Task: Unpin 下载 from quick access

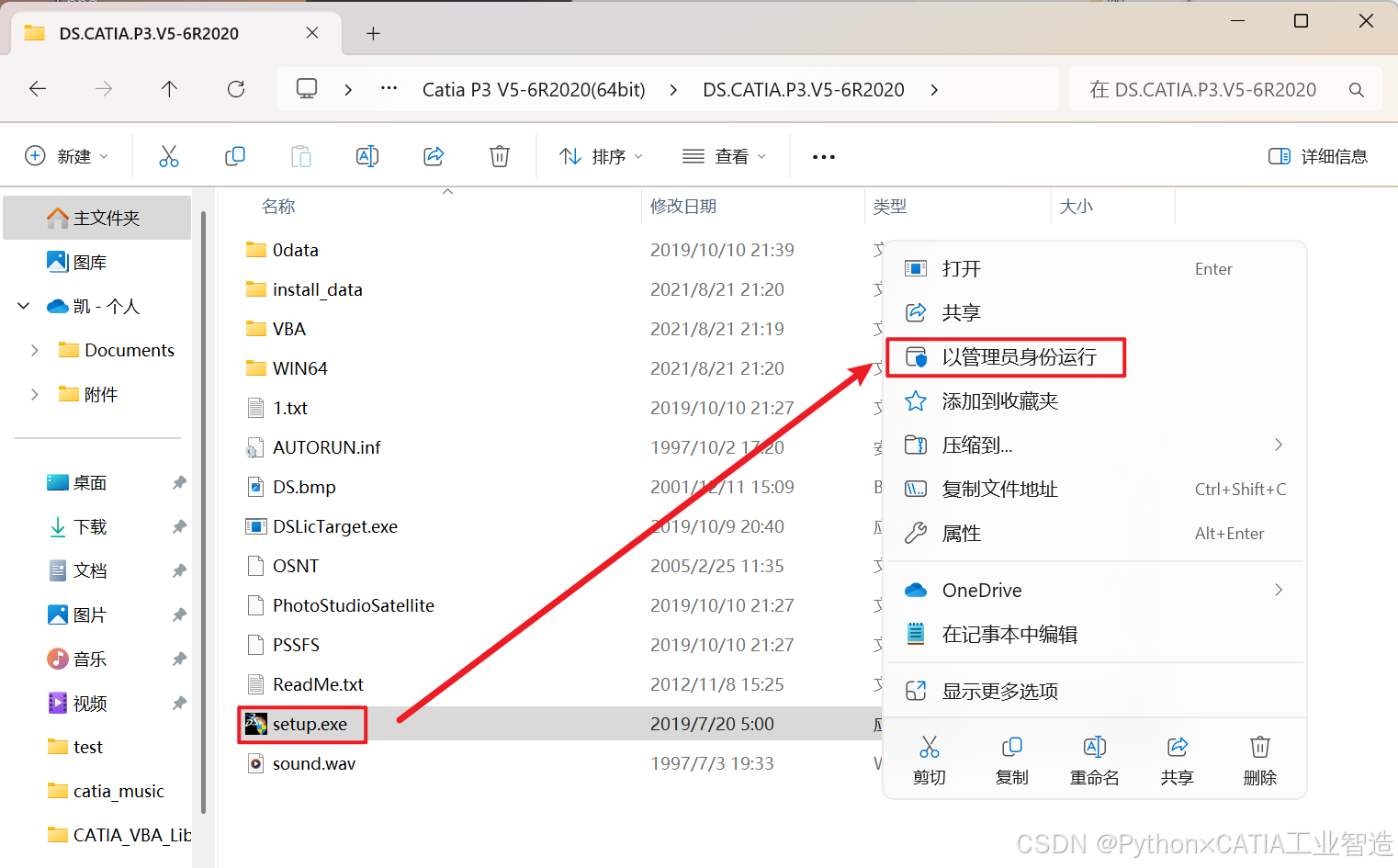Action: click(179, 526)
